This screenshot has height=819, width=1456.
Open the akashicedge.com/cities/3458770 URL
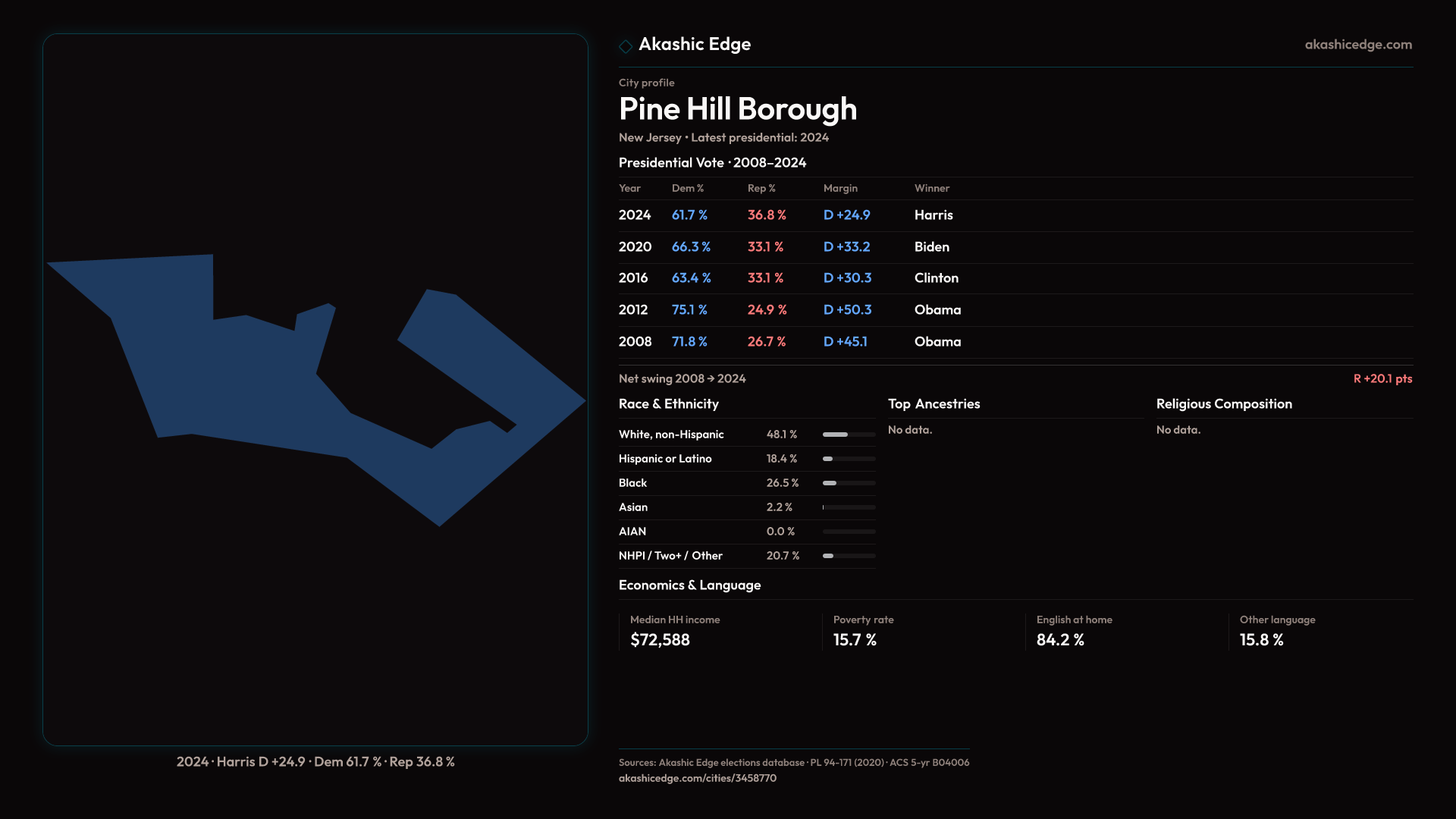[x=697, y=778]
